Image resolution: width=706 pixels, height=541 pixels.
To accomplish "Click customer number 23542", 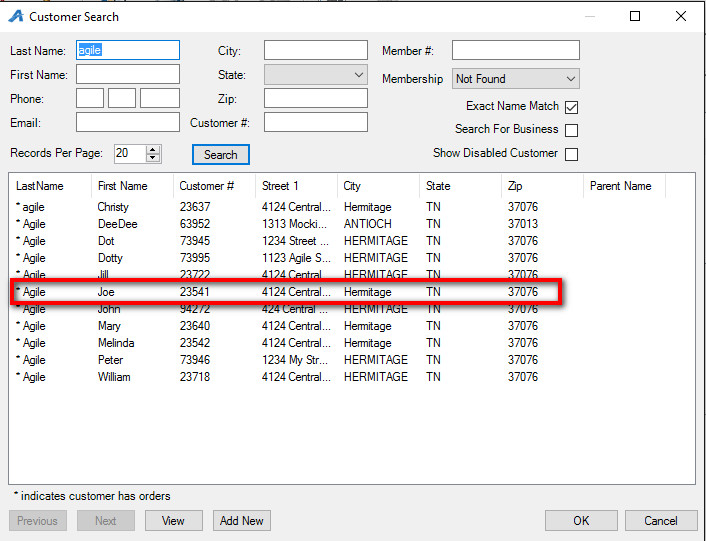I will tap(195, 343).
